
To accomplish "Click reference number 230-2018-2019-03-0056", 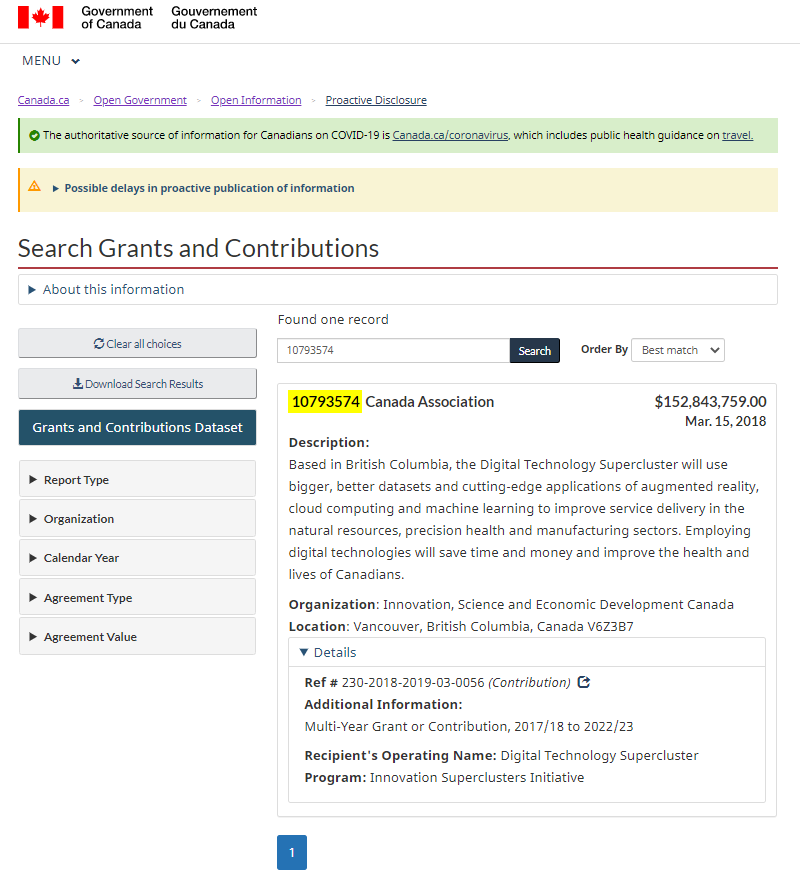I will [413, 682].
